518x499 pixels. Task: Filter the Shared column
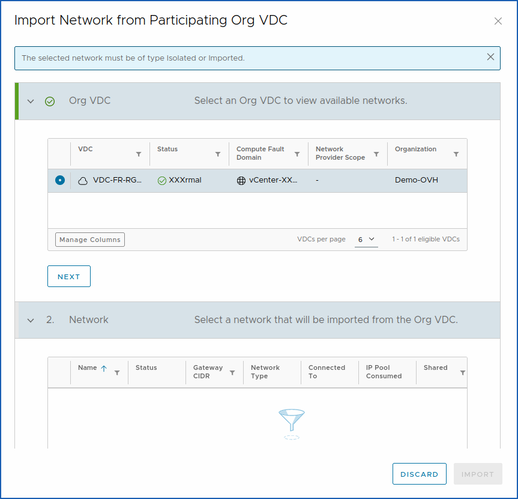click(x=463, y=373)
